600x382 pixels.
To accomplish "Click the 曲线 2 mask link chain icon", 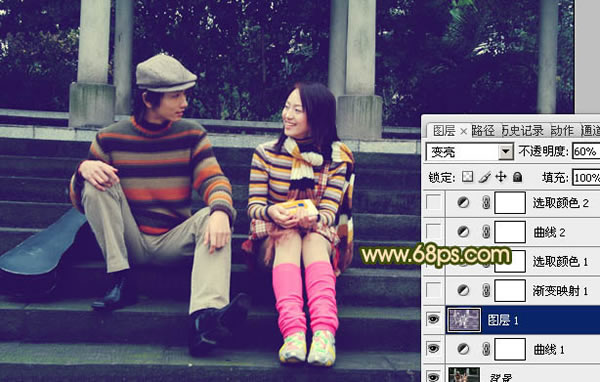I will 486,232.
